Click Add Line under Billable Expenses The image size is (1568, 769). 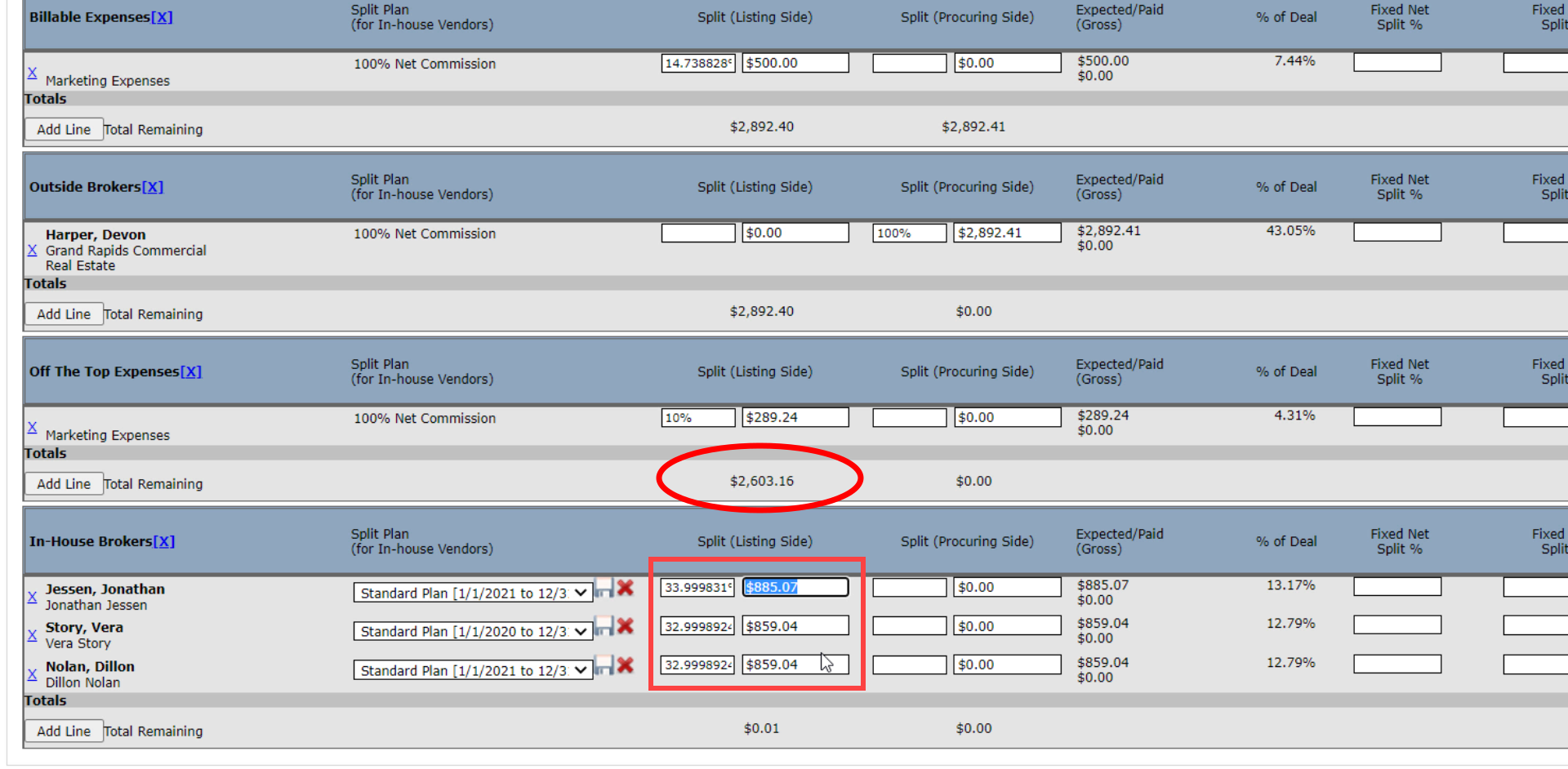click(64, 130)
